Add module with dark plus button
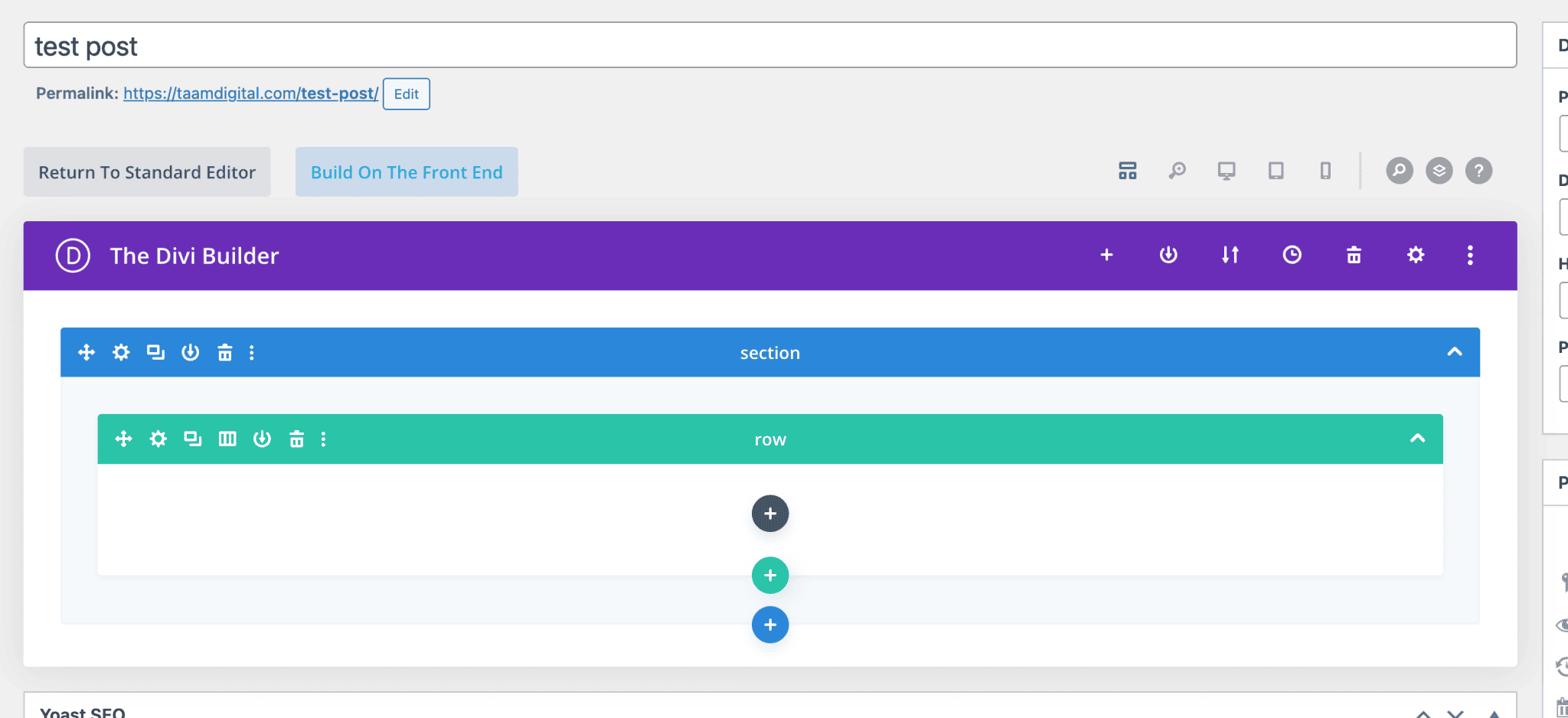This screenshot has height=718, width=1568. [x=770, y=514]
